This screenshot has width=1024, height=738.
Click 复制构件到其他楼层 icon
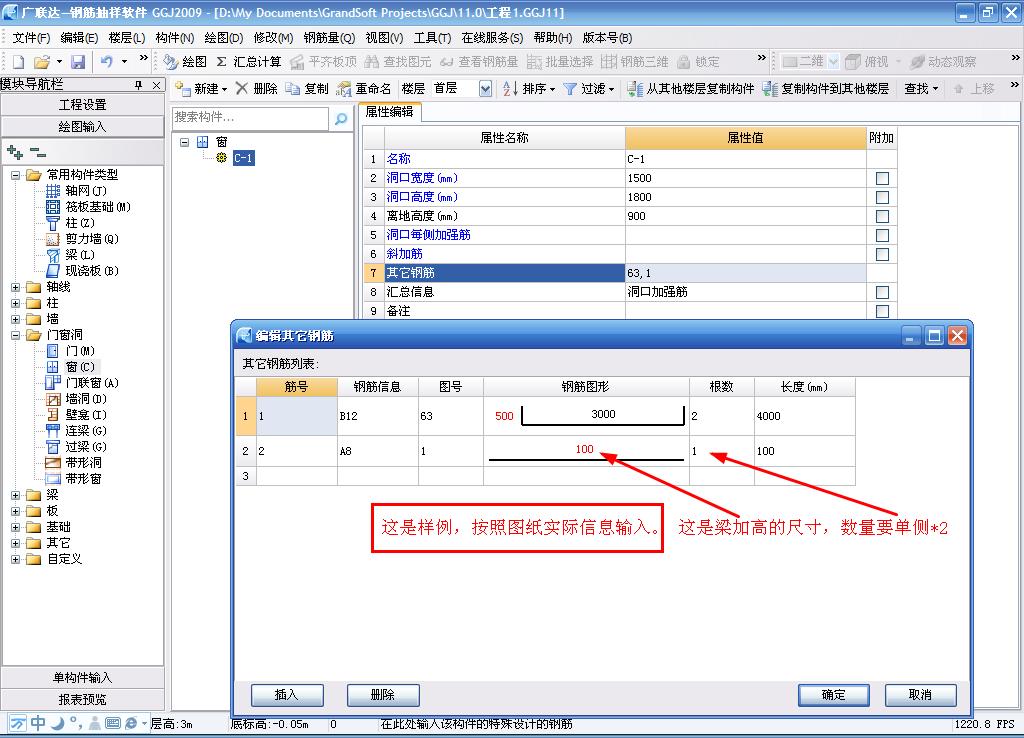(770, 88)
